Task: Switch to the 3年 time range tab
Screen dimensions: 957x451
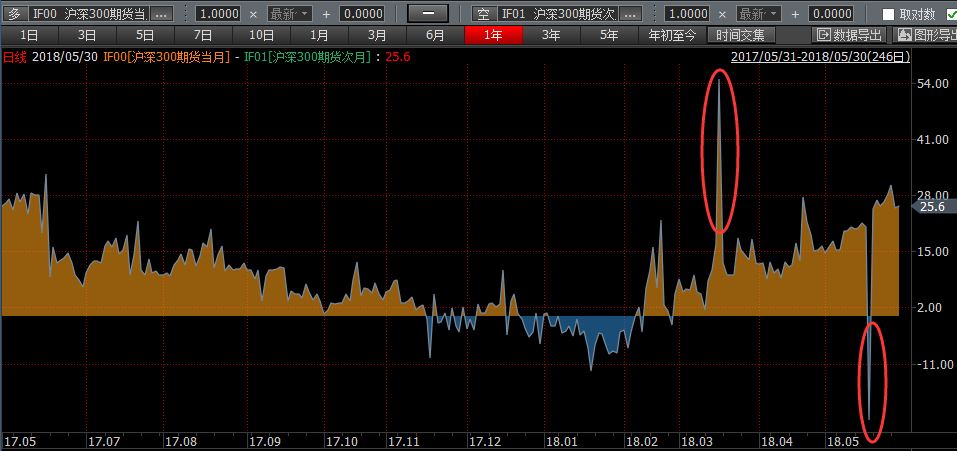Action: tap(551, 35)
